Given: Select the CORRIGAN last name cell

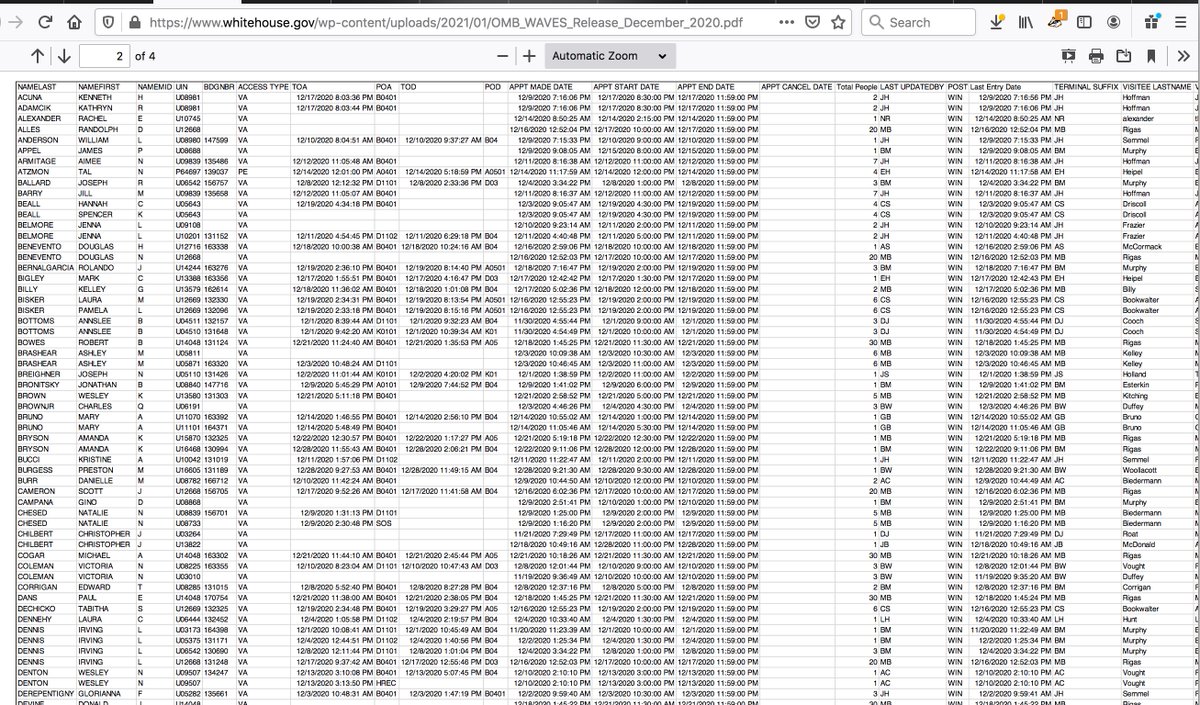Looking at the screenshot, I should (x=38, y=587).
